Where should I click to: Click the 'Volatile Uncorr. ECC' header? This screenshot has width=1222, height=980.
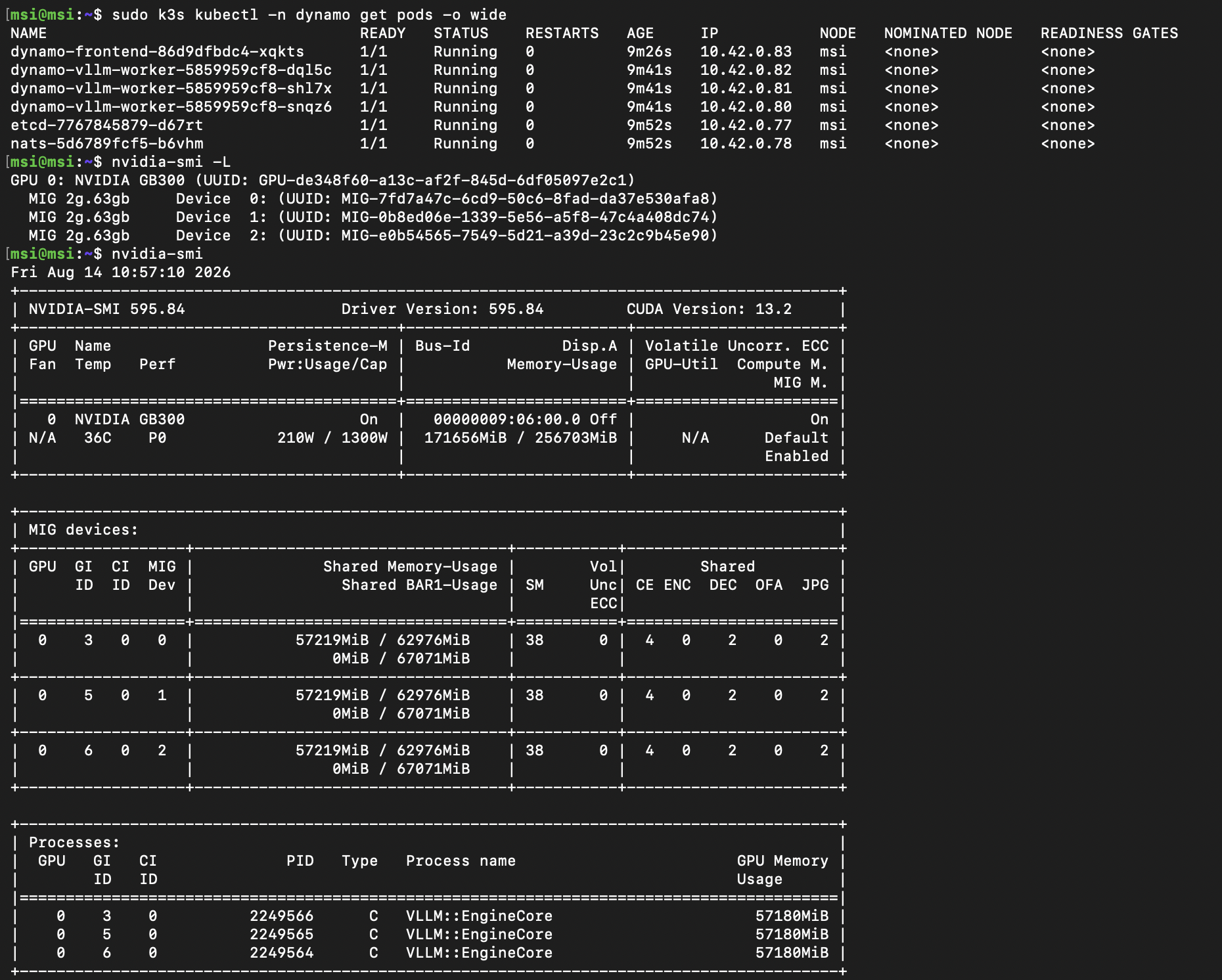(737, 345)
